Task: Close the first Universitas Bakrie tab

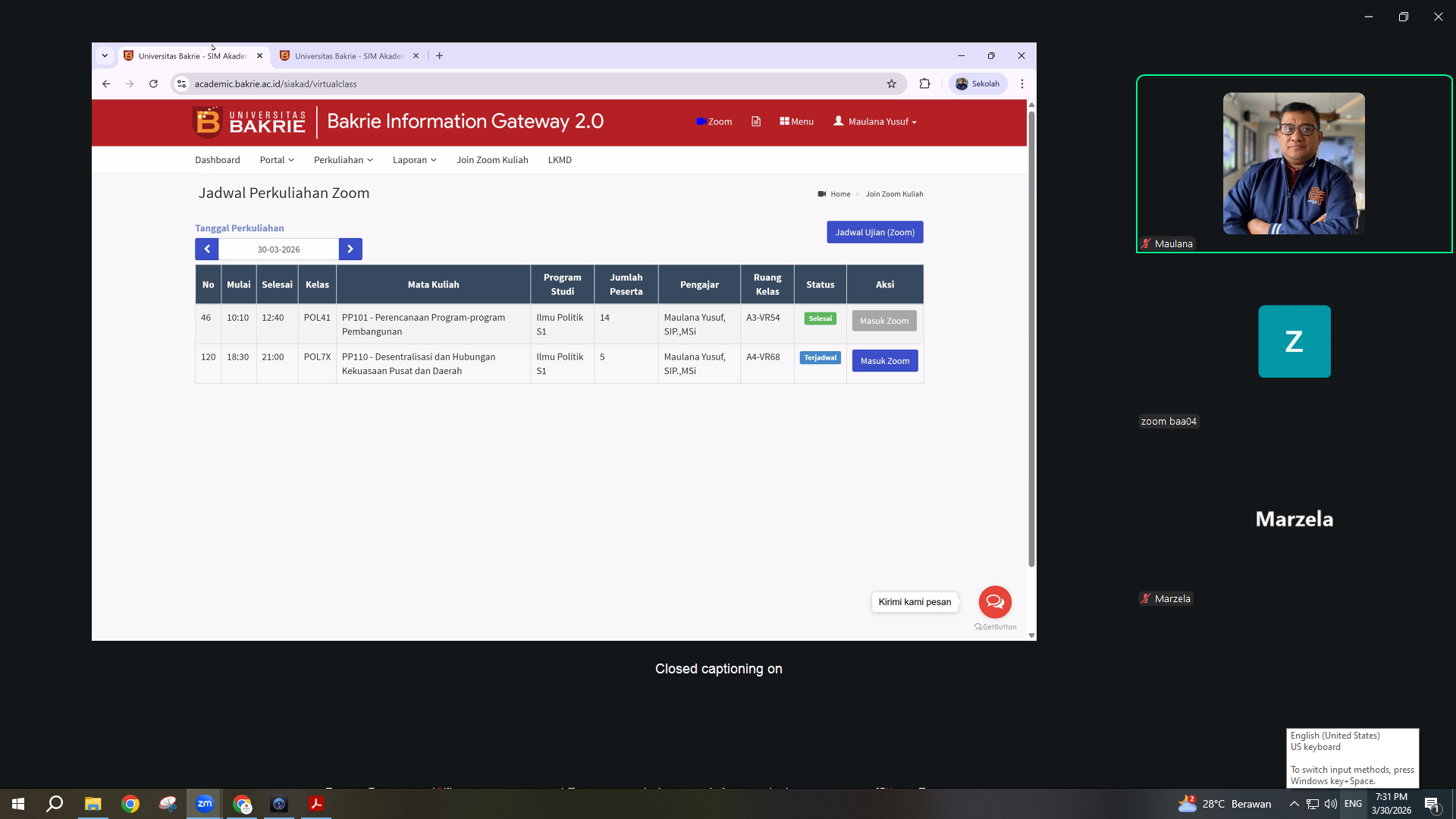Action: click(x=260, y=56)
